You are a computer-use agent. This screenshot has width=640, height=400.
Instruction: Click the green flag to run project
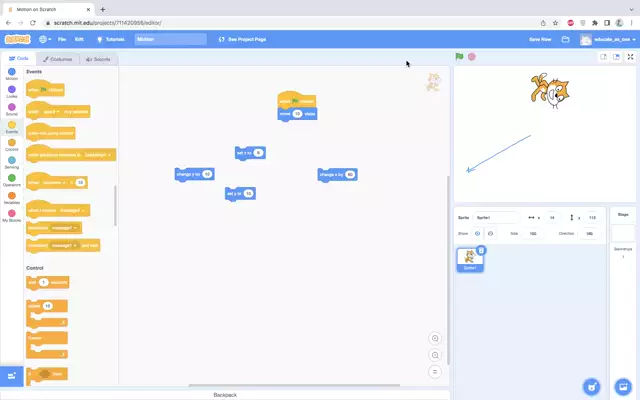coord(459,56)
